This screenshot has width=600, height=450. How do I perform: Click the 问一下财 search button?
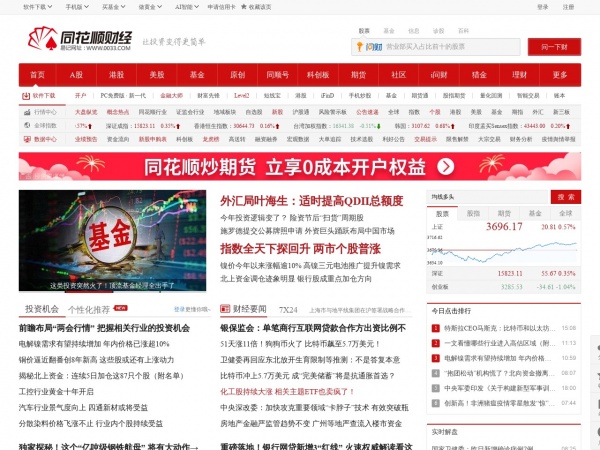point(554,47)
